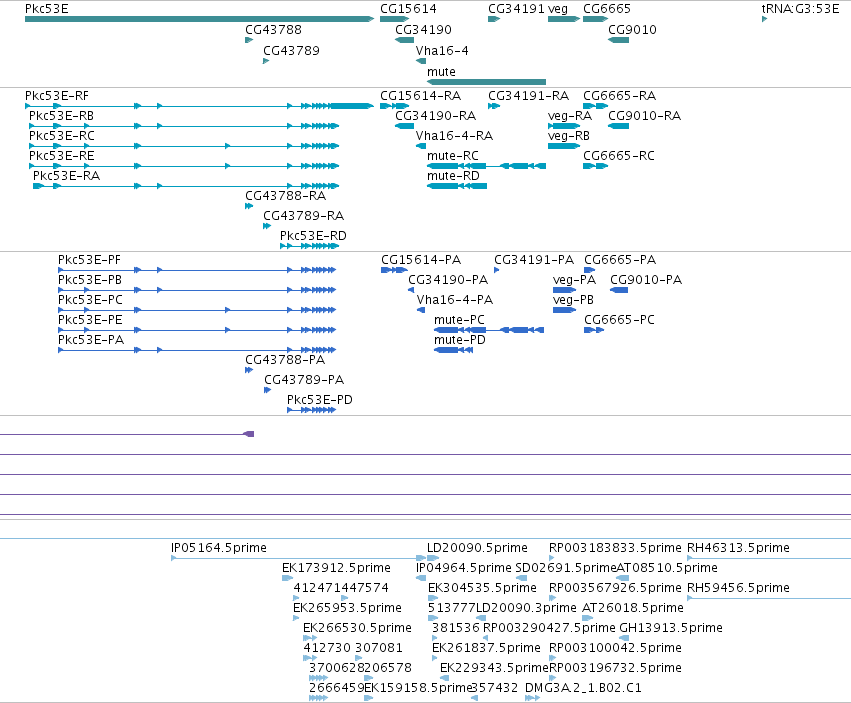Click the CG43789-PA protein label
Viewport: 851px width, 703px height.
[x=304, y=380]
